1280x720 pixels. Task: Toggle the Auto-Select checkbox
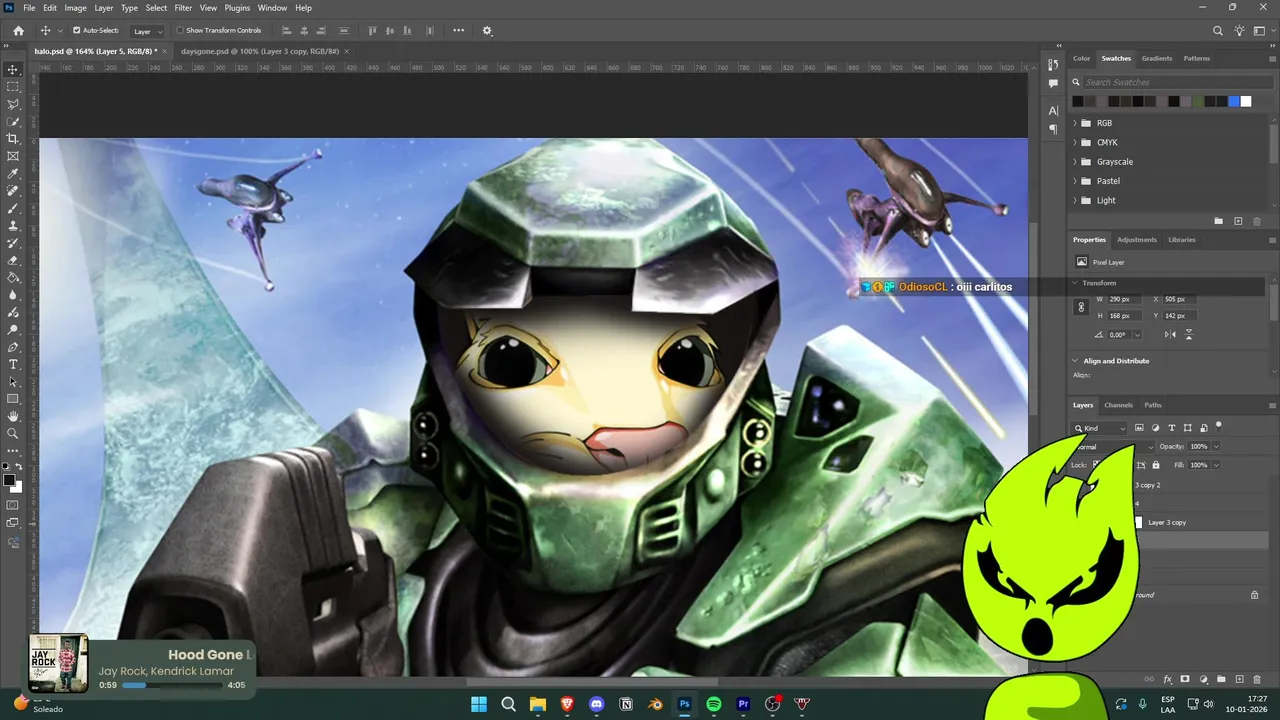tap(76, 31)
